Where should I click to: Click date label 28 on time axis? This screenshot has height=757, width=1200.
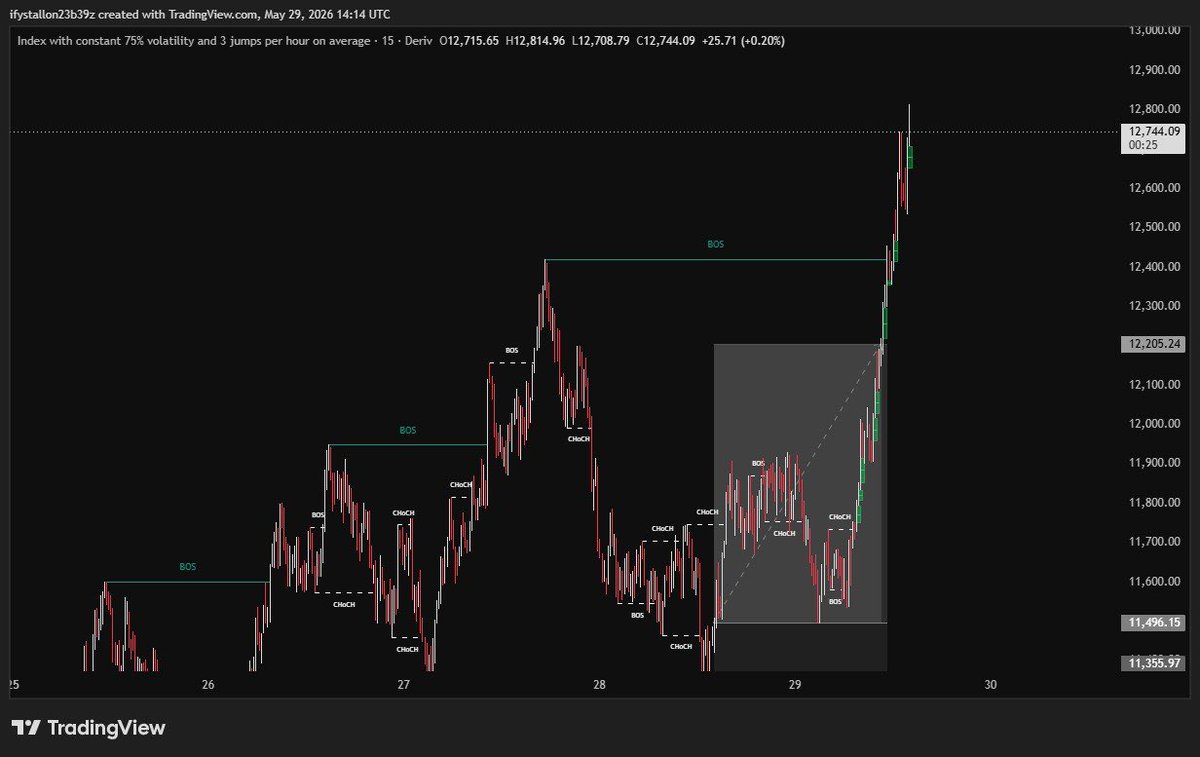click(600, 686)
